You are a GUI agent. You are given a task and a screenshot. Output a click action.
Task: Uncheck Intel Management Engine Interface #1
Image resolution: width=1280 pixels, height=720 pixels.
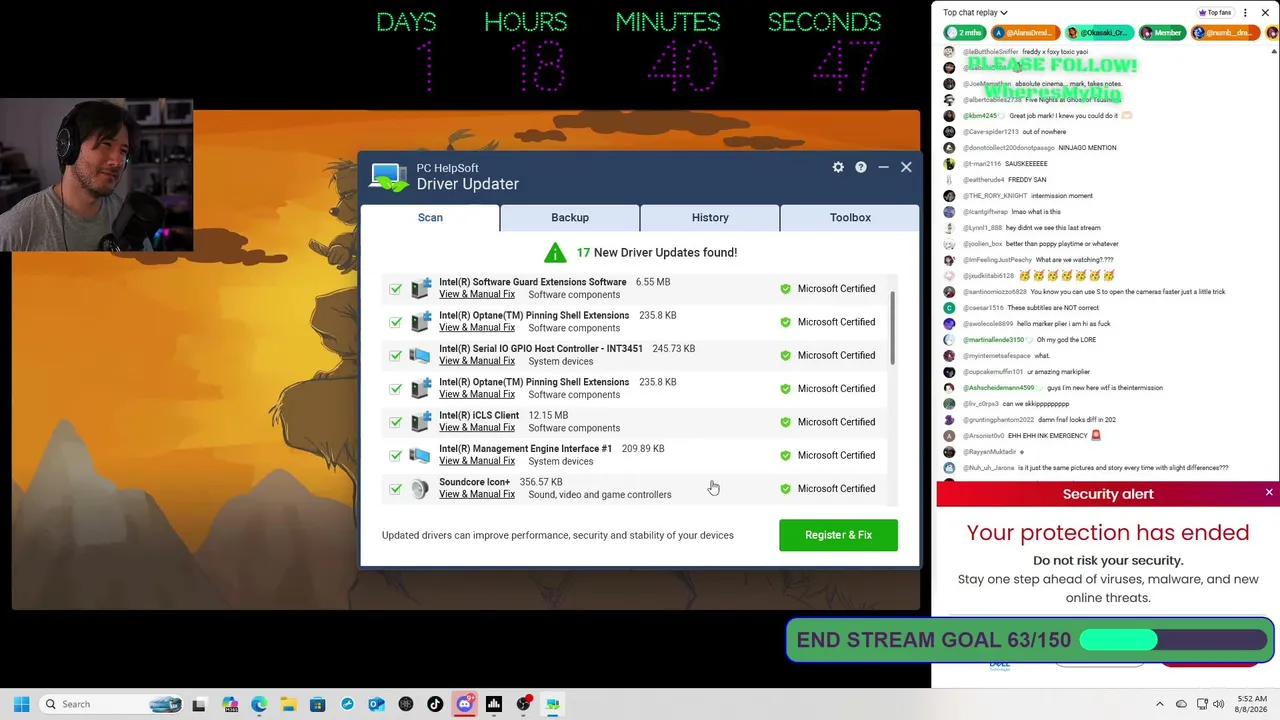[396, 455]
